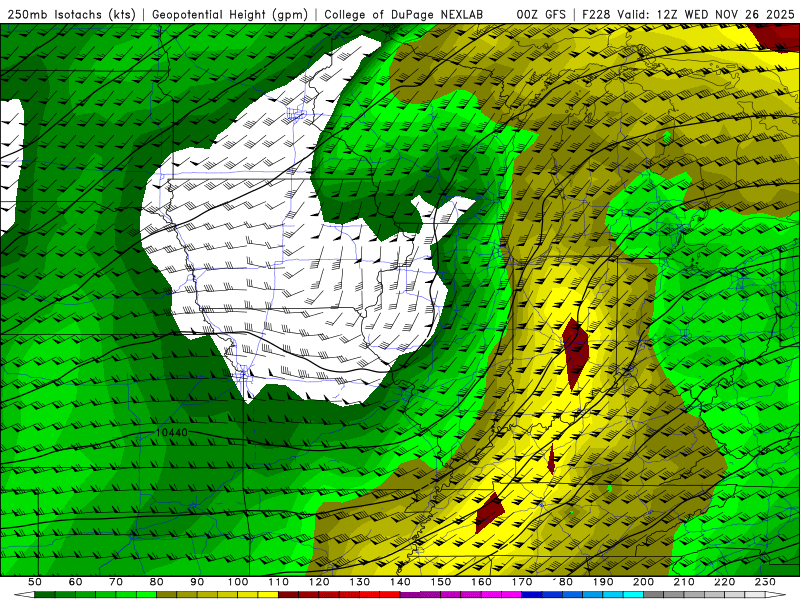
Task: Click the 110 knot legend value
Action: (278, 582)
